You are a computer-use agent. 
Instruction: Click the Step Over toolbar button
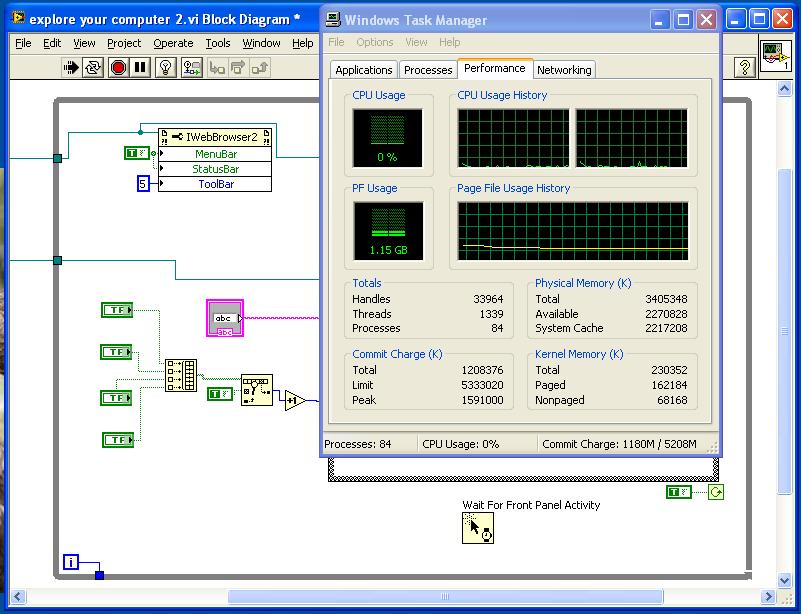point(238,67)
